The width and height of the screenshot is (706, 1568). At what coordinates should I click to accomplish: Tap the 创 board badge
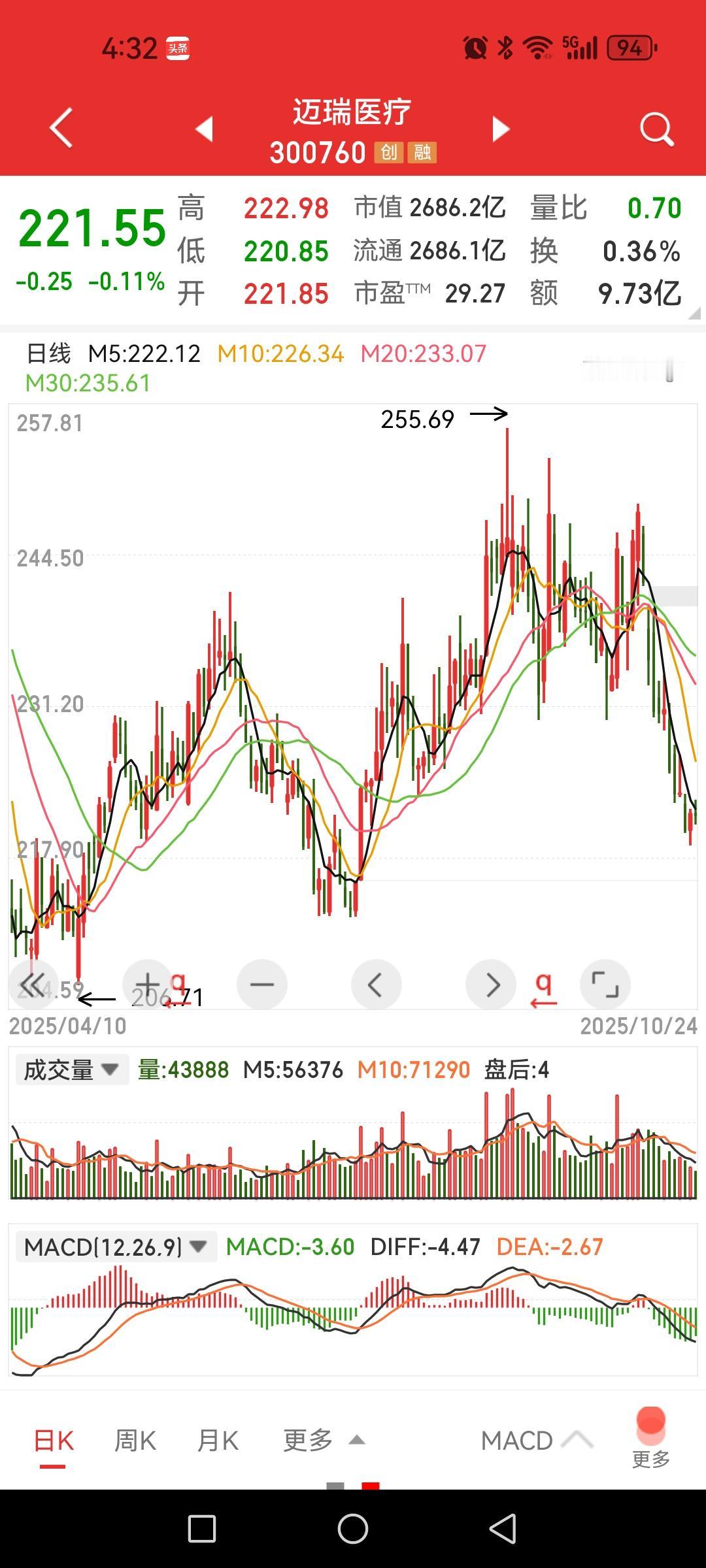click(388, 153)
